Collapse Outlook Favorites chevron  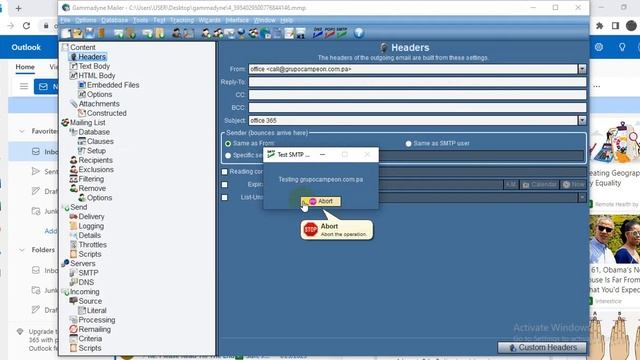click(22, 131)
